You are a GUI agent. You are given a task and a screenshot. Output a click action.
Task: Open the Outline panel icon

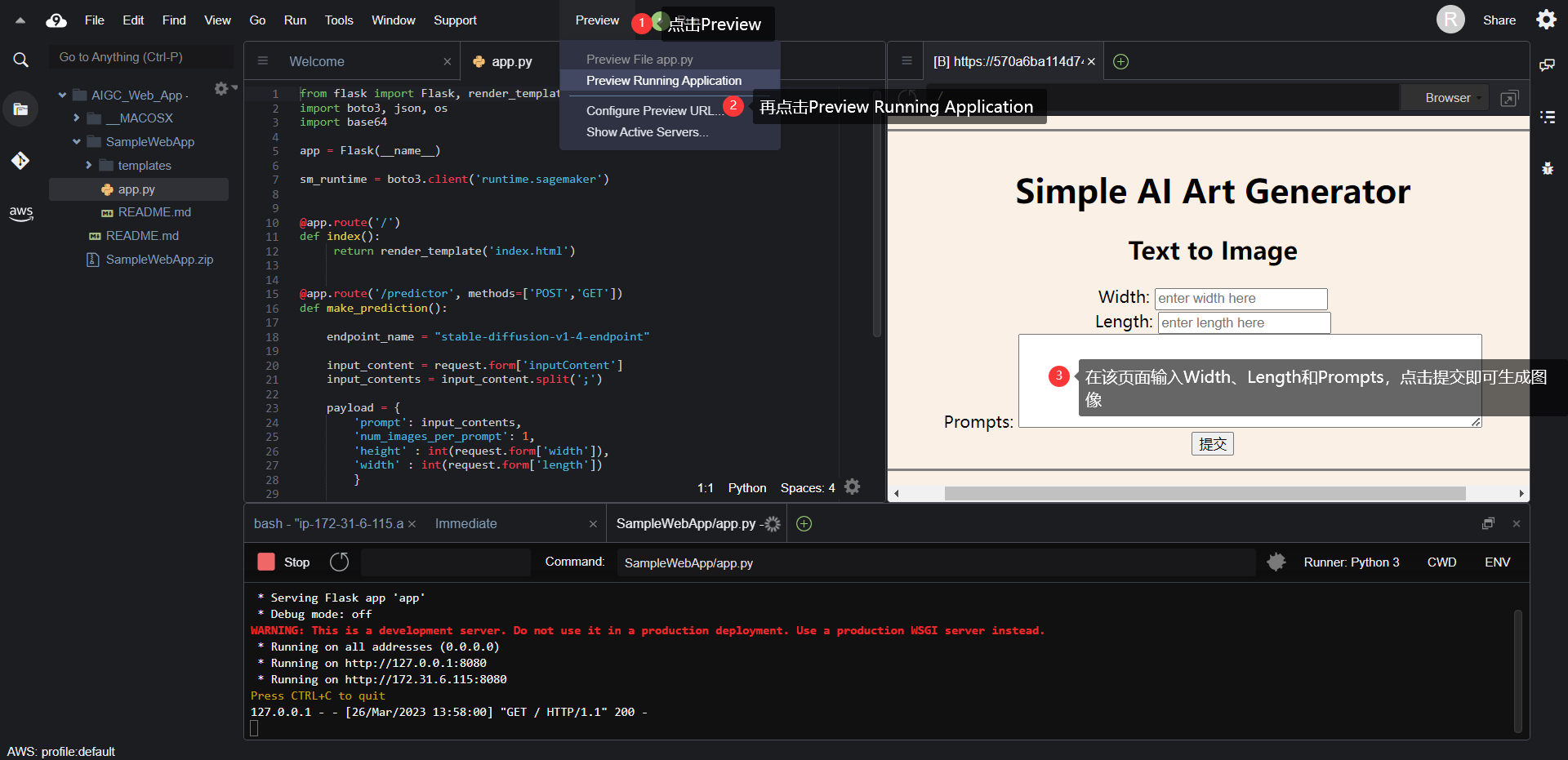1547,117
